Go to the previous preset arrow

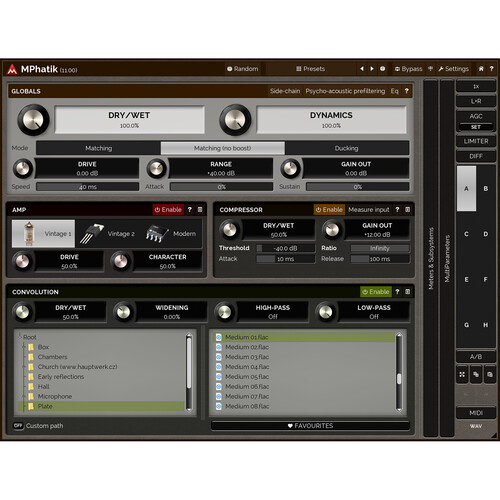pyautogui.click(x=362, y=69)
